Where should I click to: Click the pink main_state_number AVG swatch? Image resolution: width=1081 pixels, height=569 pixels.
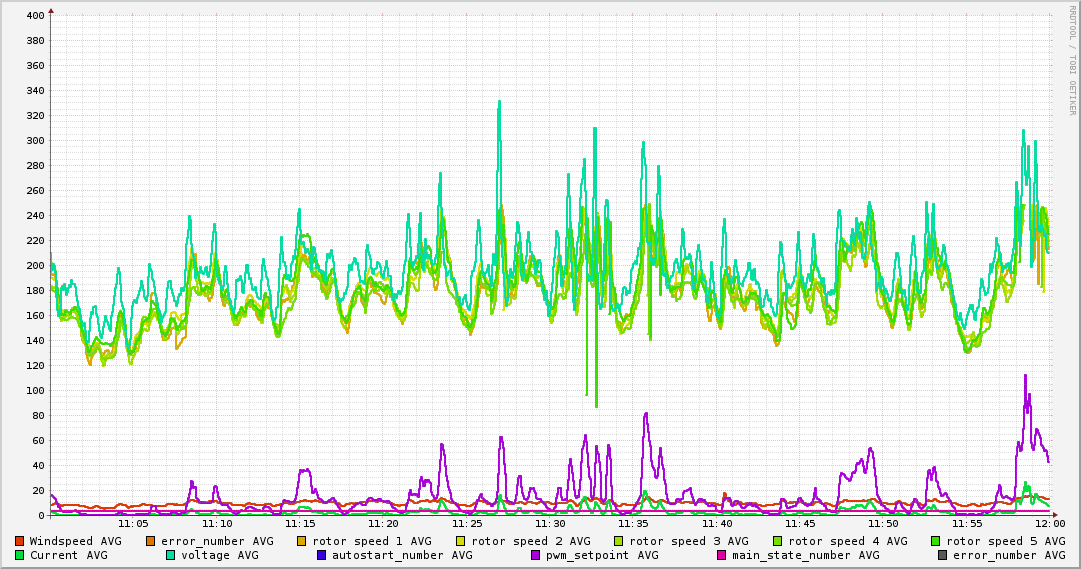[x=722, y=555]
